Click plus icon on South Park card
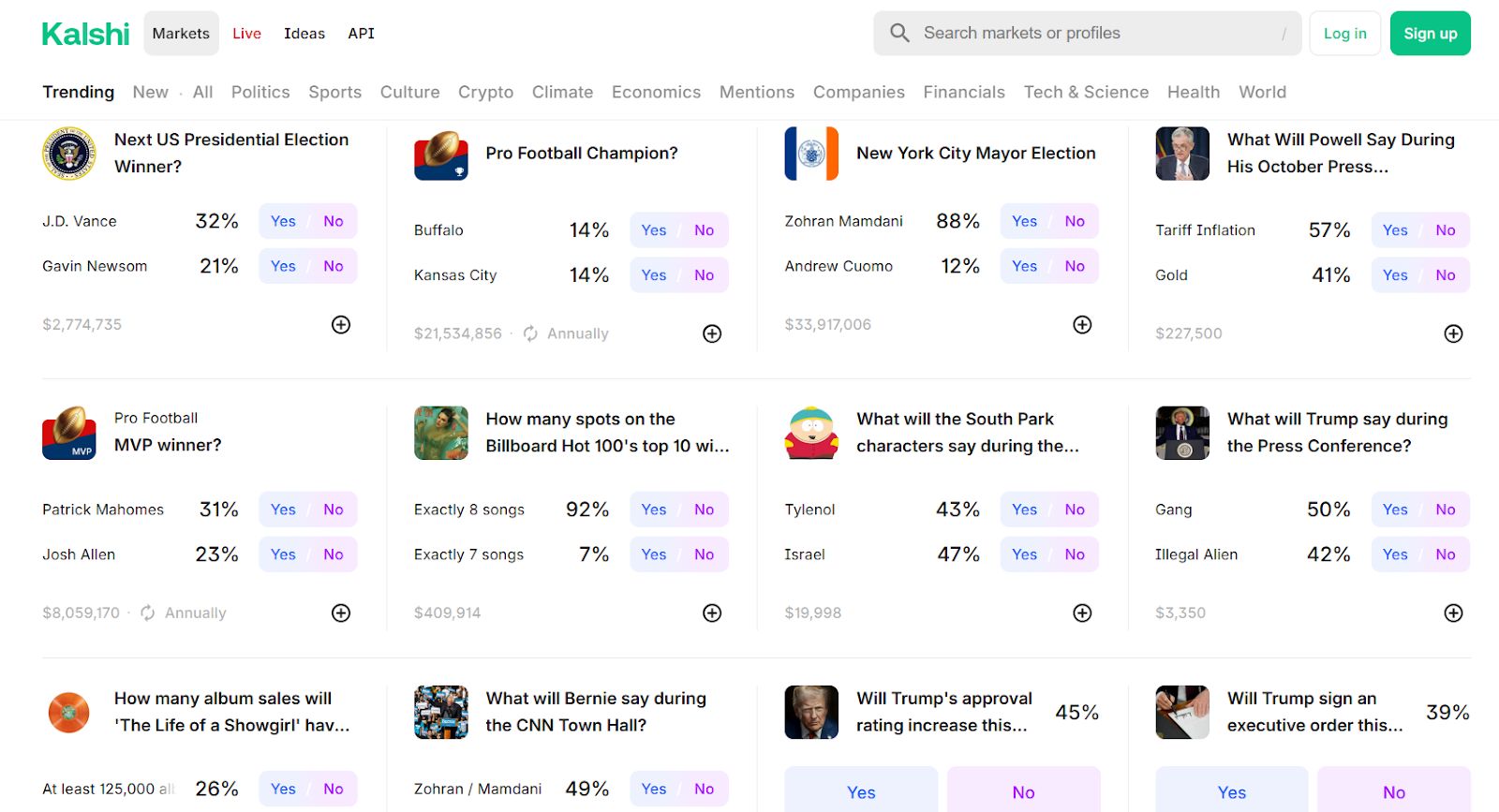1499x812 pixels. (x=1082, y=613)
